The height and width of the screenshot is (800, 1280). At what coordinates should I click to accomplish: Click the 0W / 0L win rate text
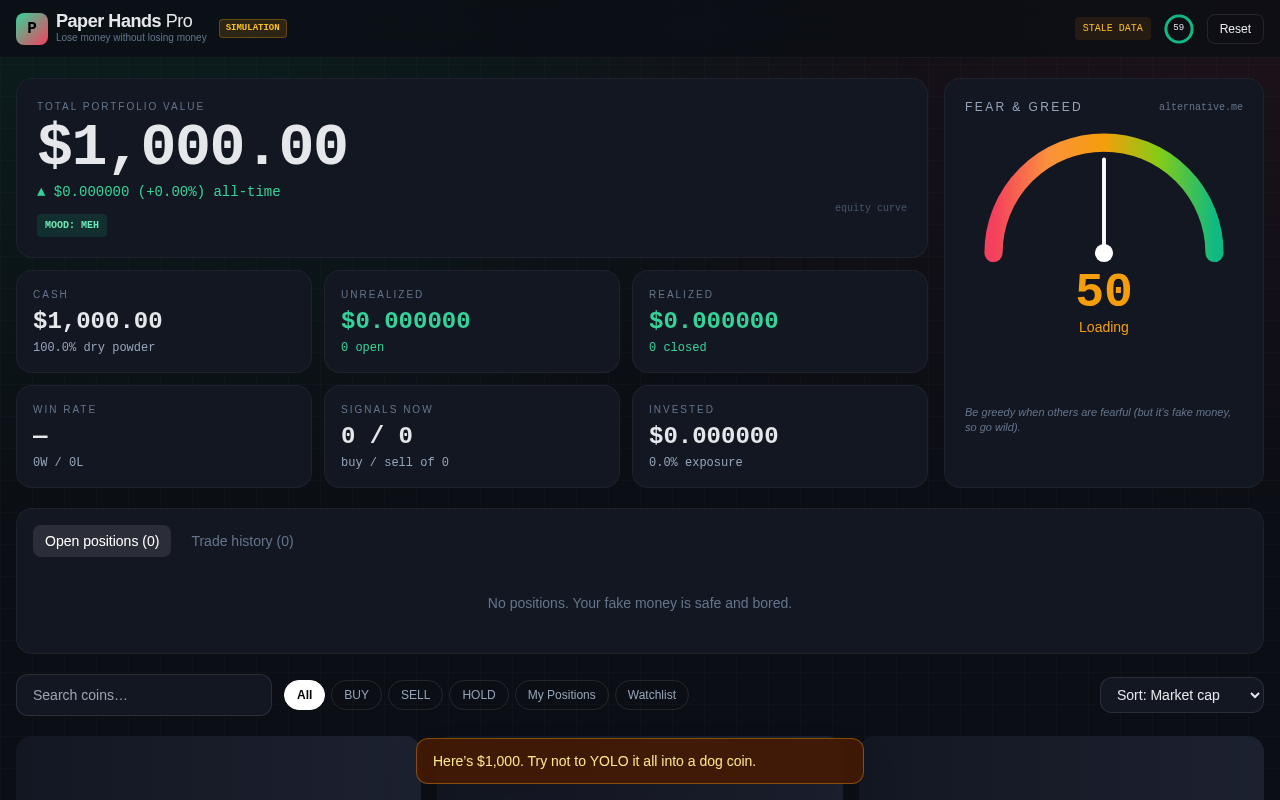point(58,463)
